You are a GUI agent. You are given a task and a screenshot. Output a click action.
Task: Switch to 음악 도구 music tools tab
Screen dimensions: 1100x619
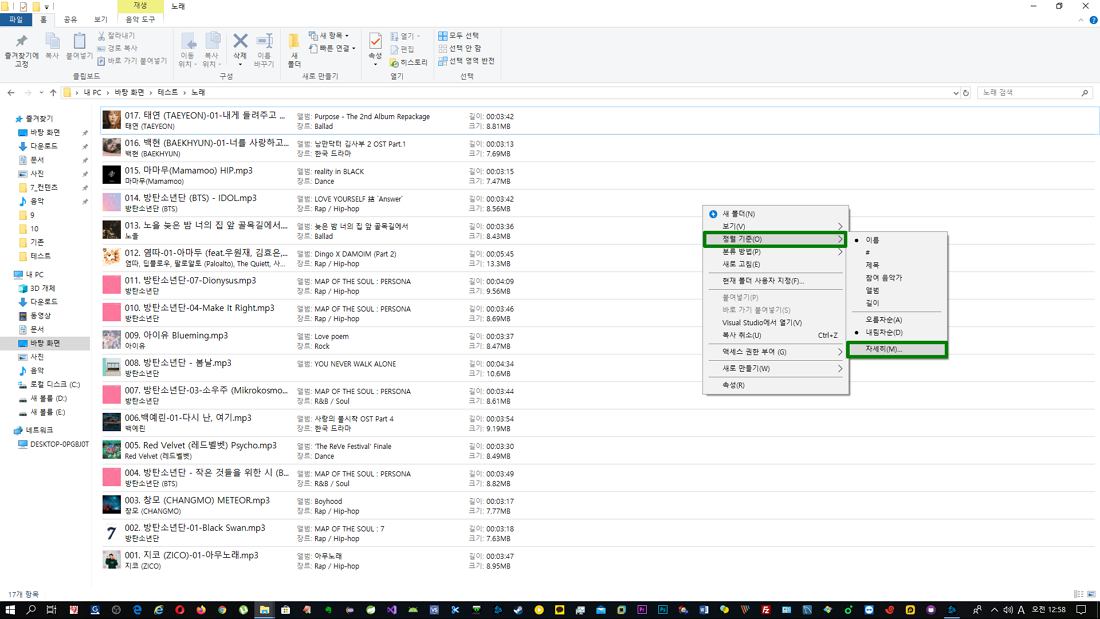(140, 20)
